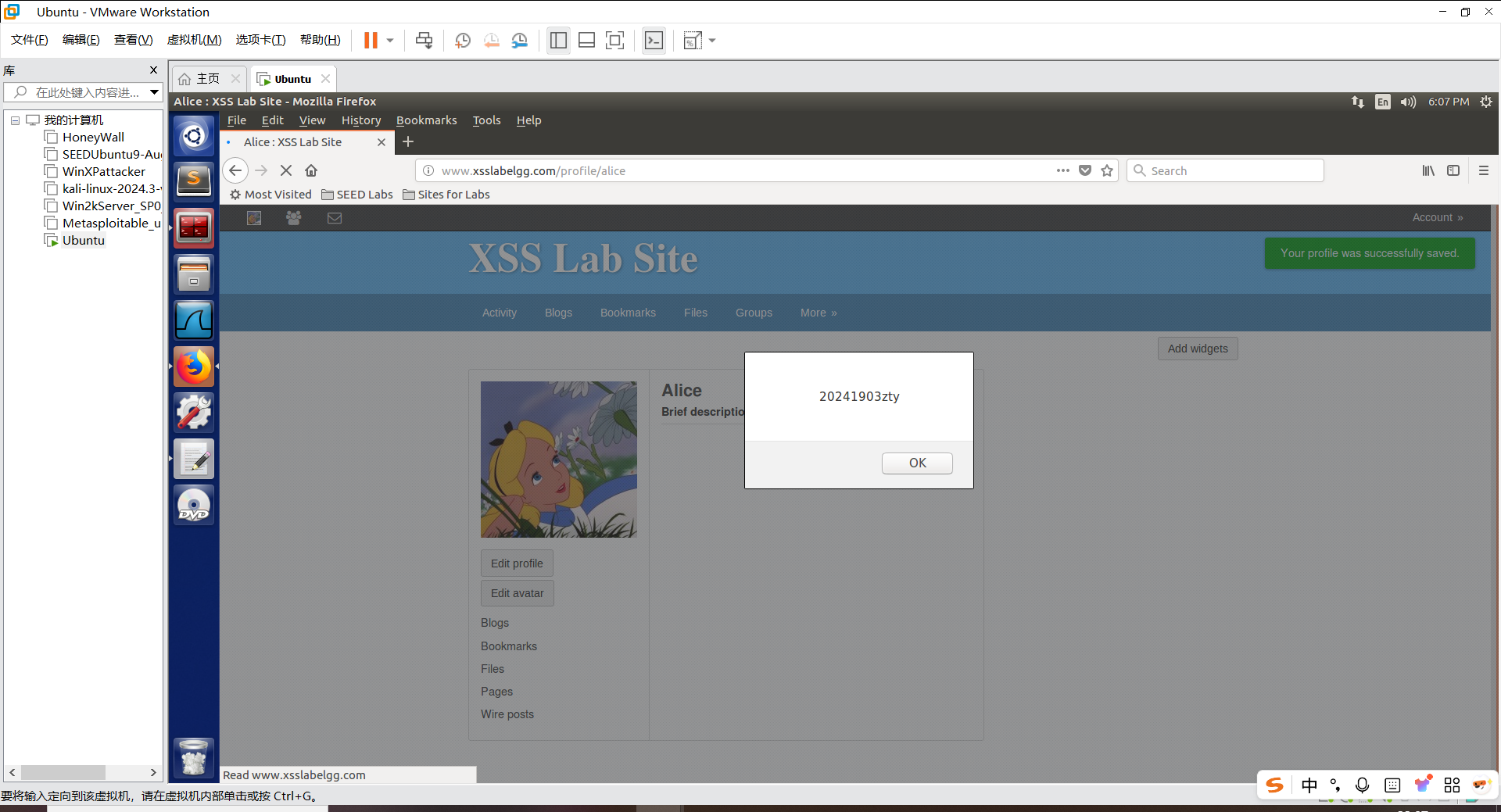1501x812 pixels.
Task: Toggle voice input microphone on IME bar
Action: tap(1363, 785)
